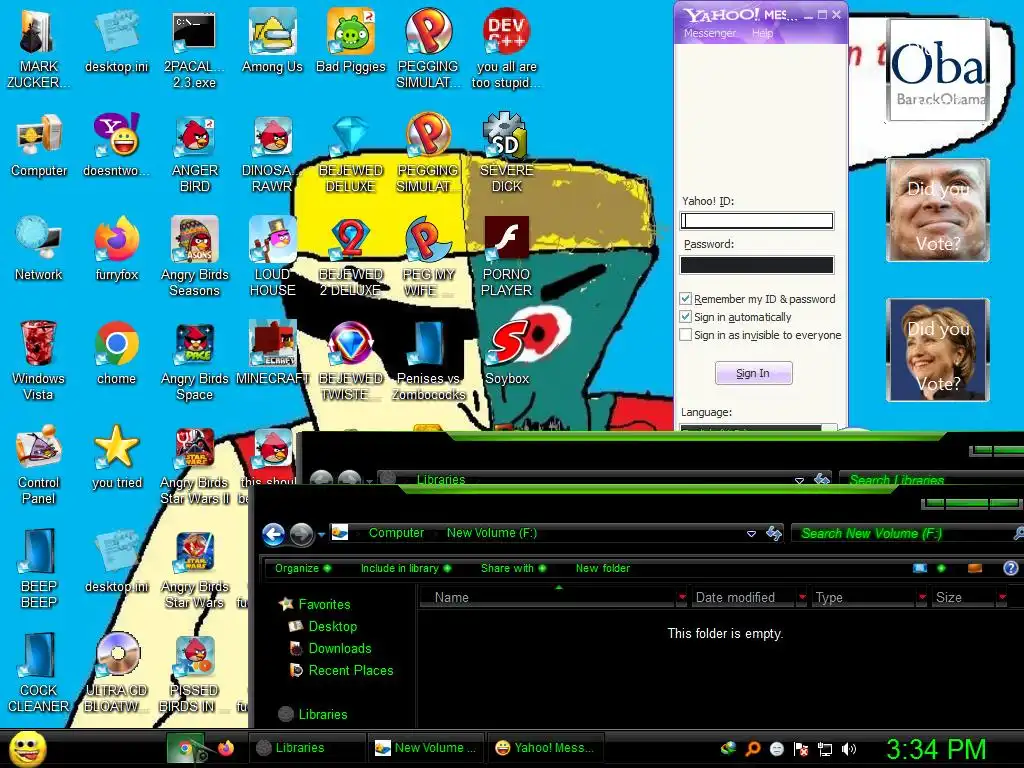Open the Date modified column filter arrow
The width and height of the screenshot is (1024, 768).
tap(802, 597)
